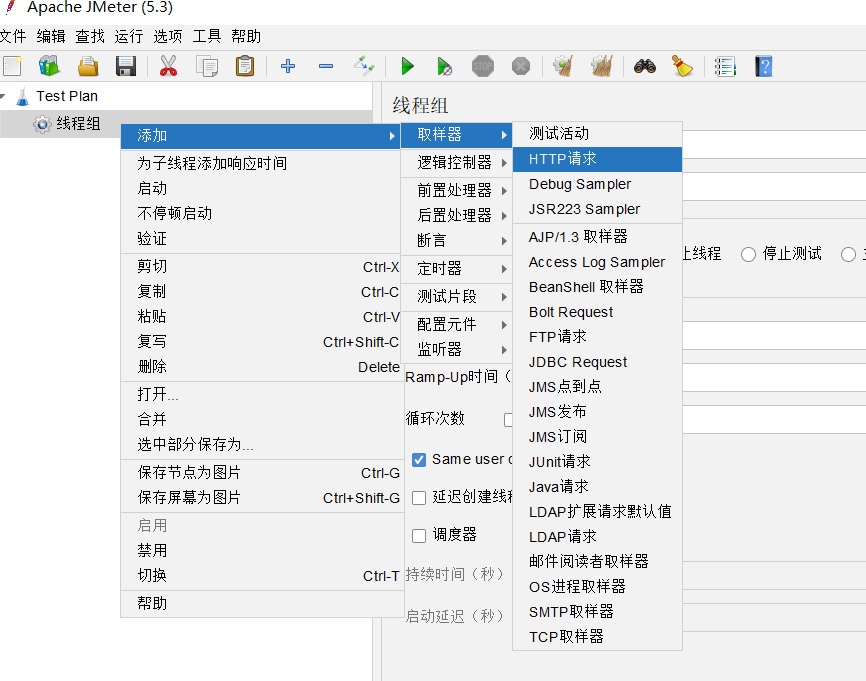This screenshot has height=681, width=866.
Task: Click the Clear results broom icon
Action: tap(563, 66)
